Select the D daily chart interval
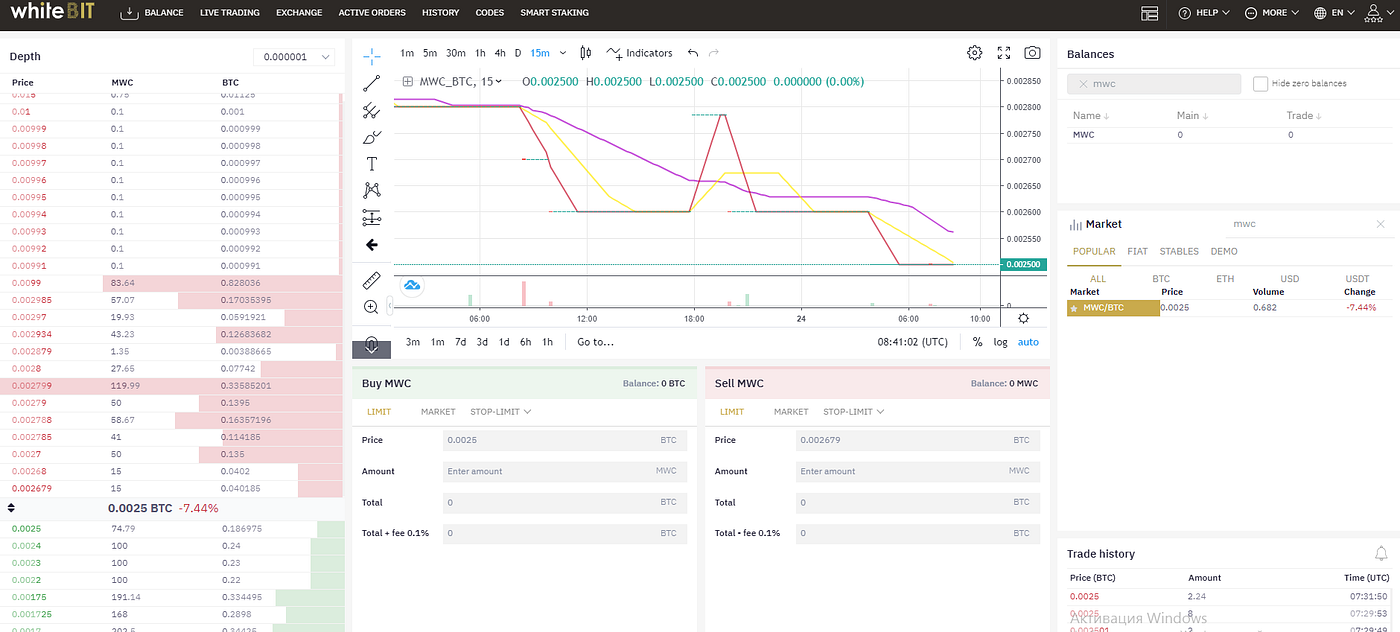1400x632 pixels. (x=517, y=53)
